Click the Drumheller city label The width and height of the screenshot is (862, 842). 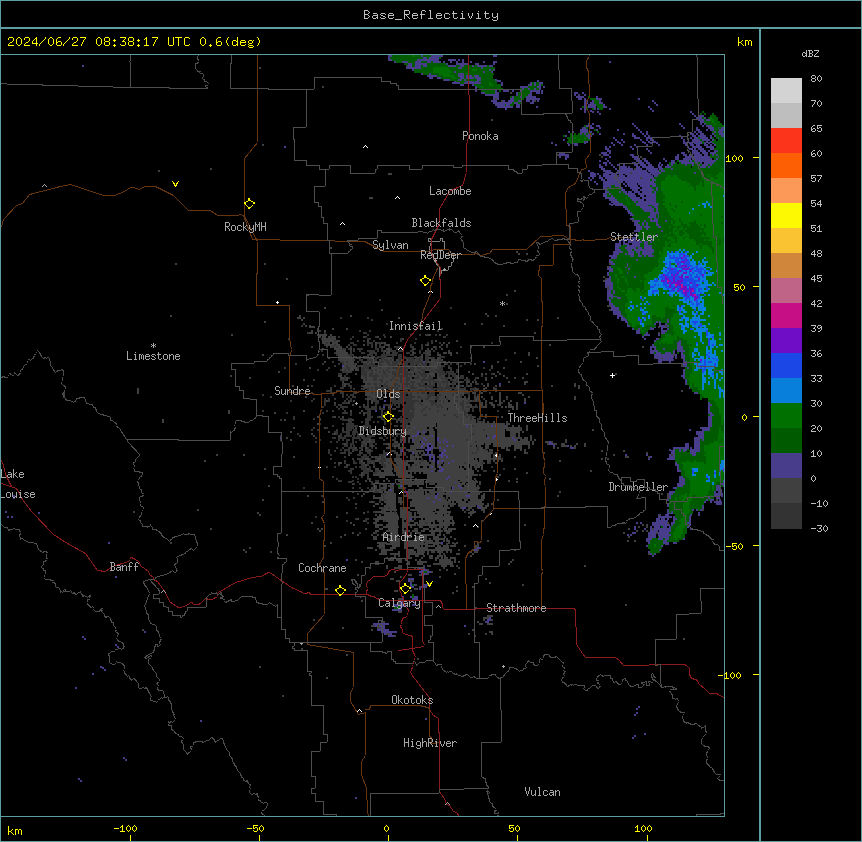point(638,487)
